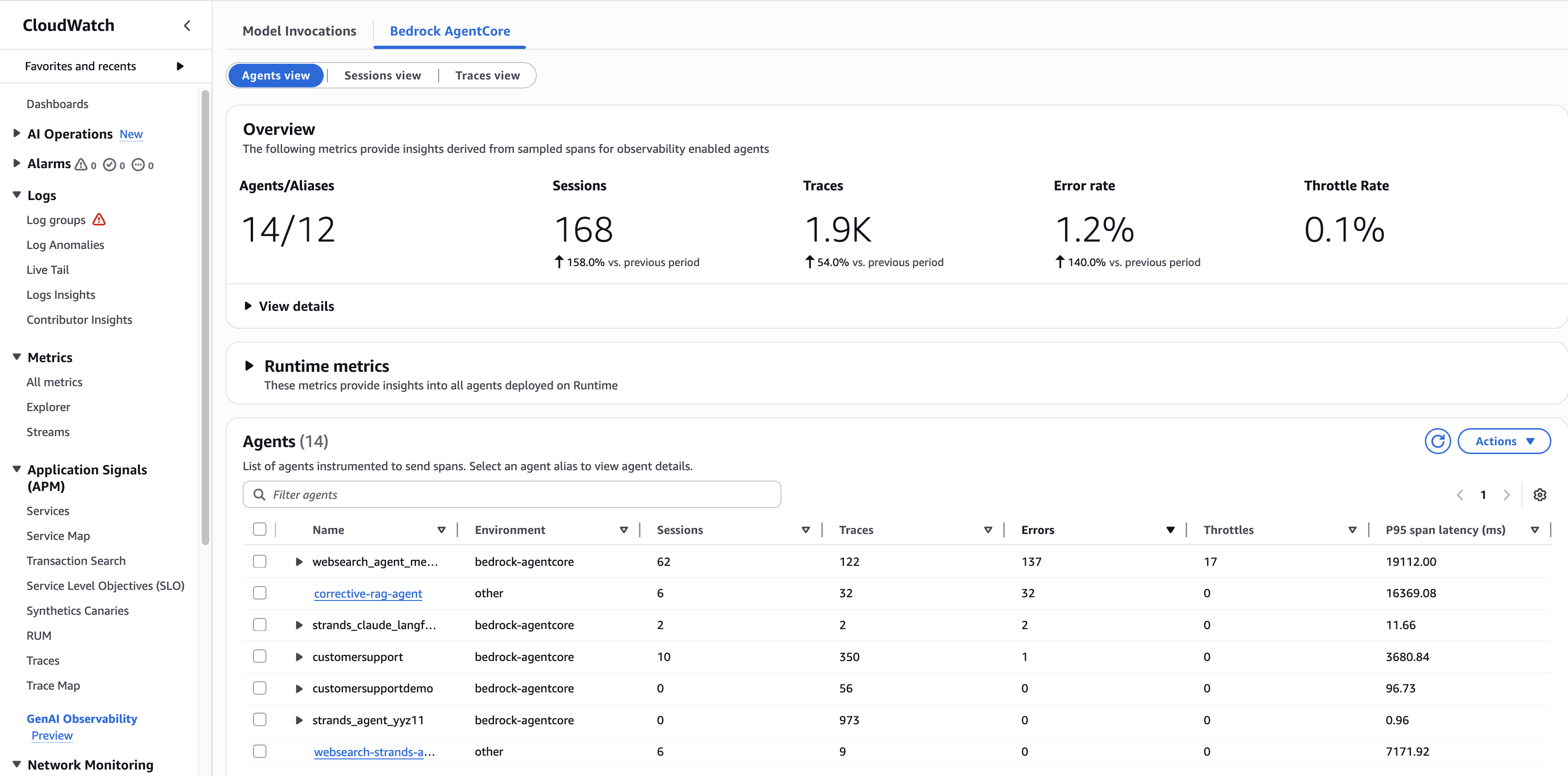This screenshot has width=1568, height=776.
Task: Click the sidebar vertical scrollbar
Action: pyautogui.click(x=205, y=317)
